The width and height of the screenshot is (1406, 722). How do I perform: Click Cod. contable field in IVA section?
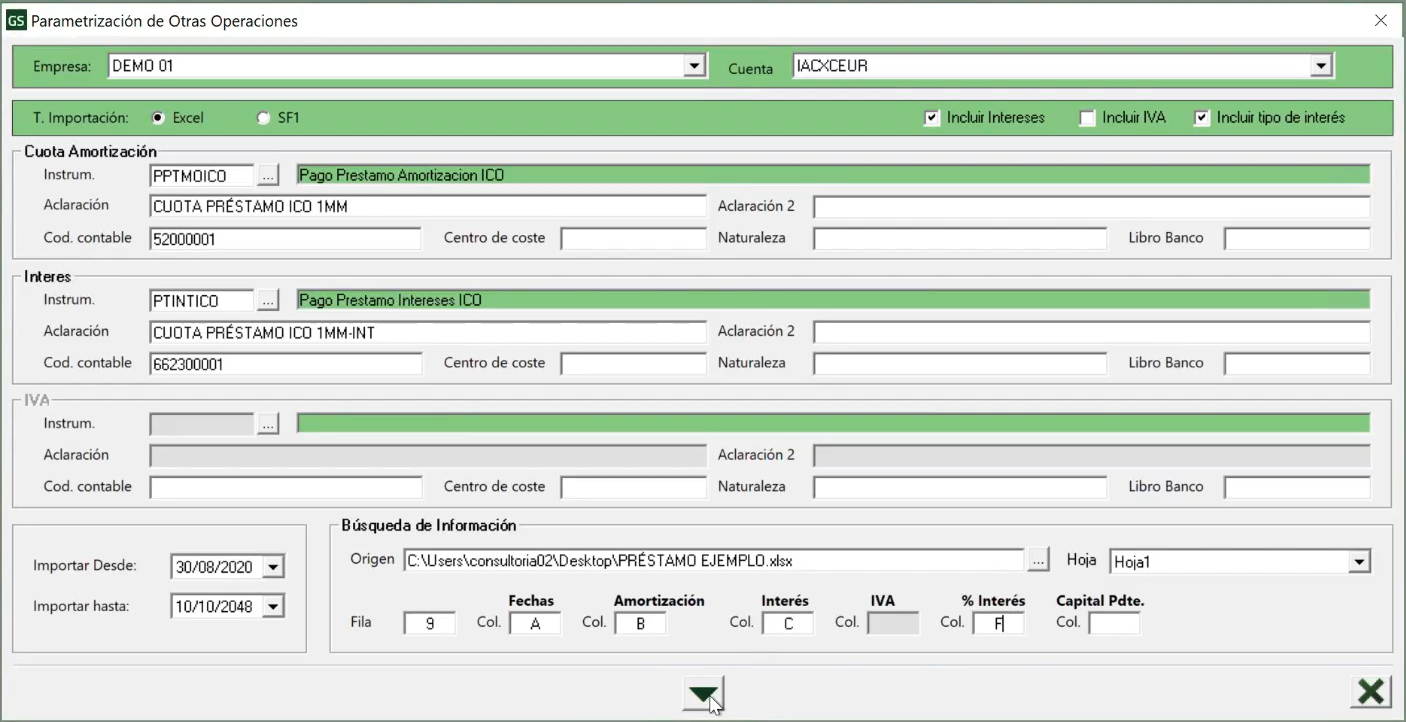[x=286, y=488]
